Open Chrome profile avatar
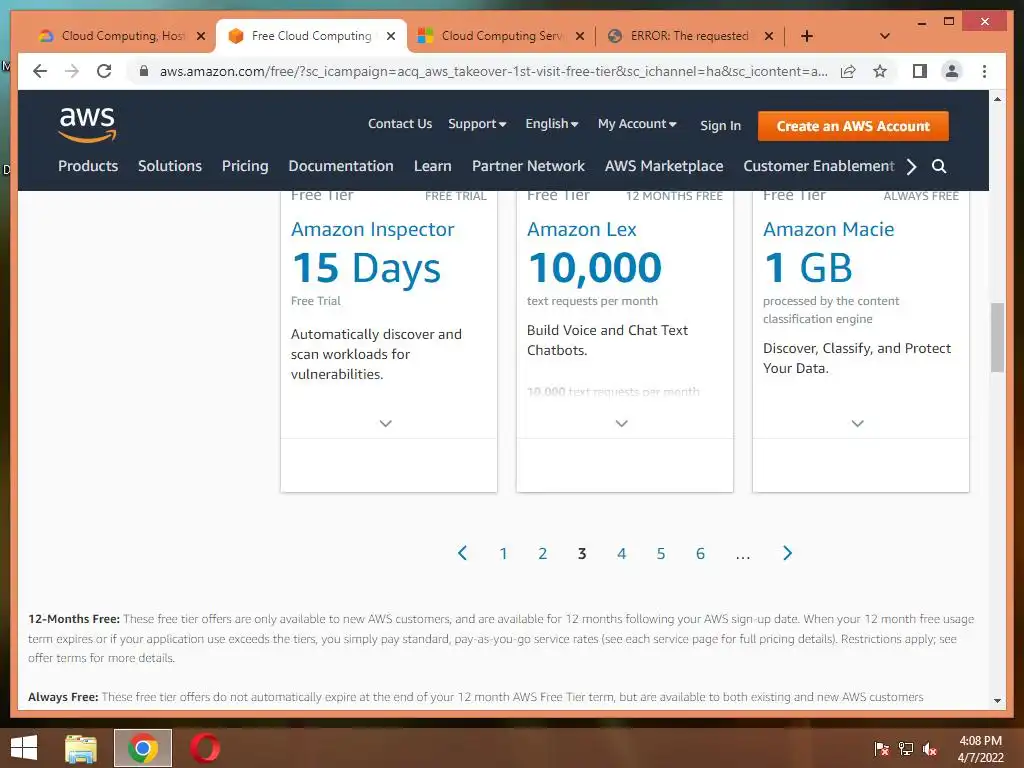The width and height of the screenshot is (1024, 768). click(952, 71)
